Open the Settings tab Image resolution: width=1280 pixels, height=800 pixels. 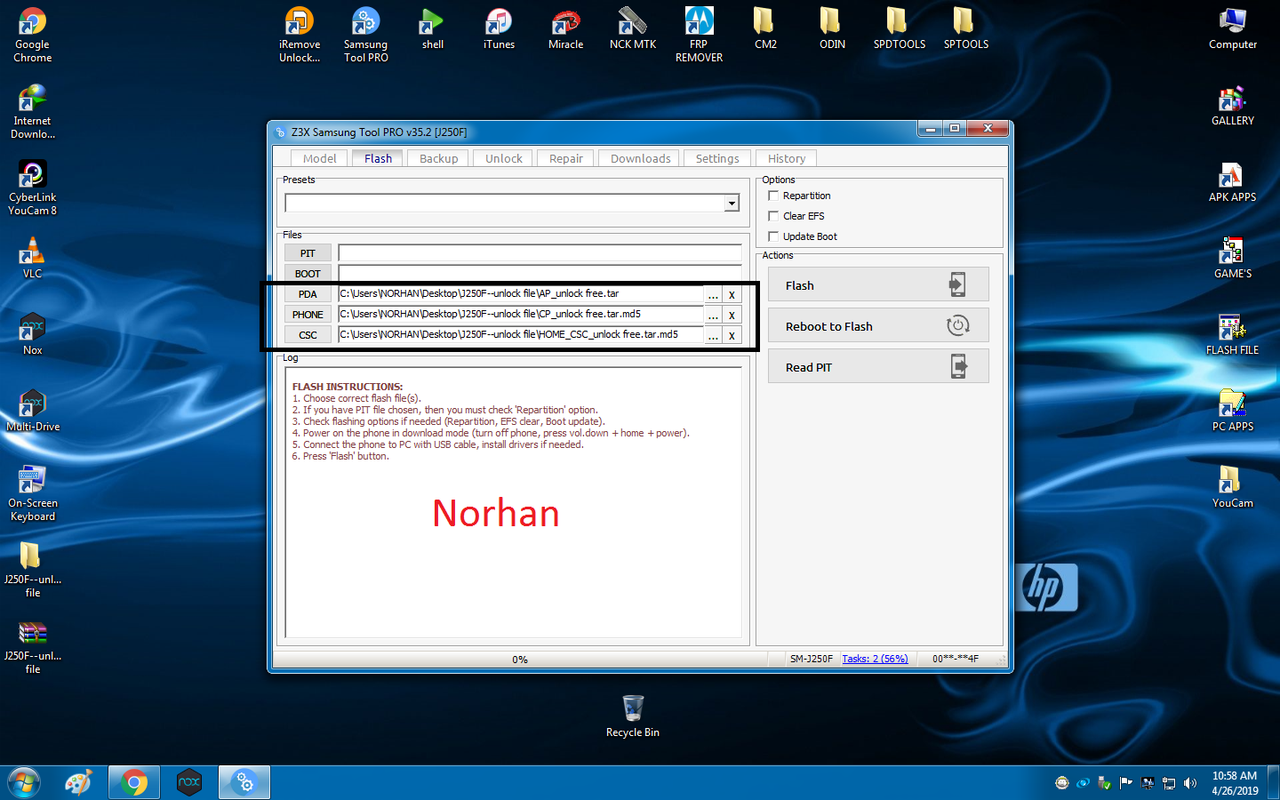point(717,158)
